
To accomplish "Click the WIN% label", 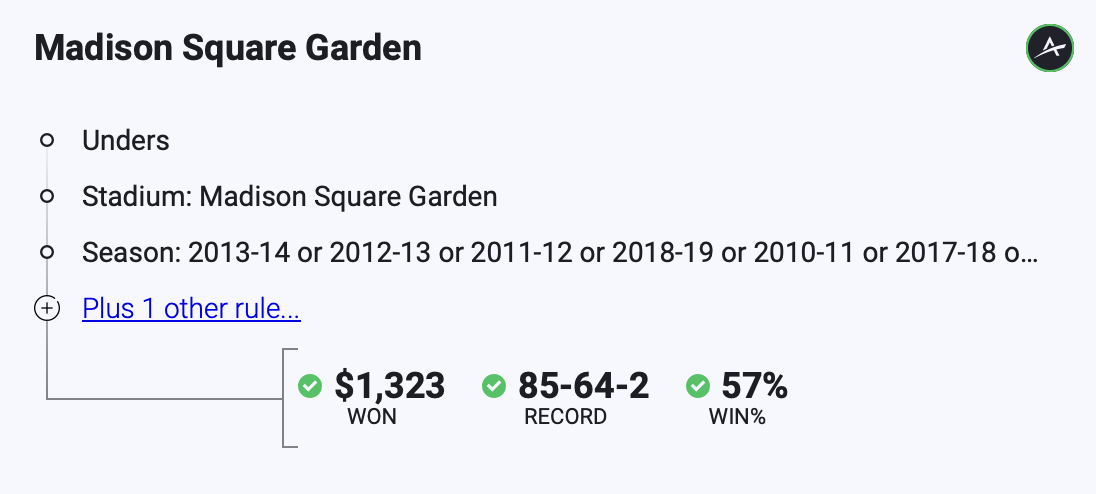I will (x=737, y=417).
